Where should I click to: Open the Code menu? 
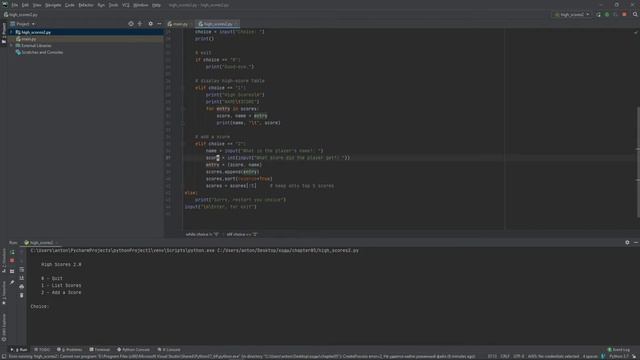70,5
